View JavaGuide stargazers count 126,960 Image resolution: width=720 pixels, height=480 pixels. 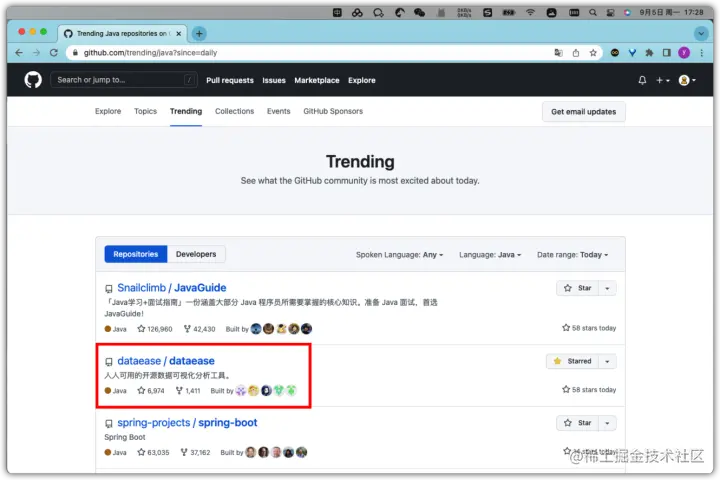pyautogui.click(x=155, y=329)
